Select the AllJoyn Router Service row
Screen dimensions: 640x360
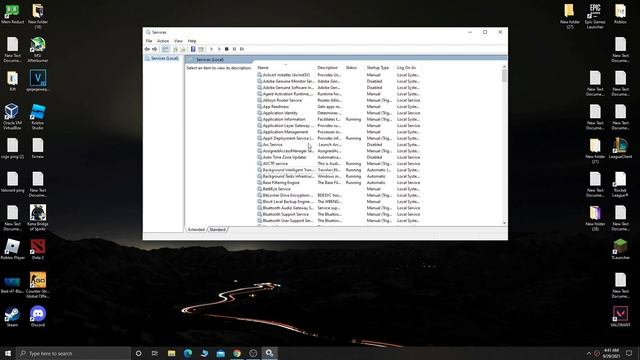click(339, 100)
